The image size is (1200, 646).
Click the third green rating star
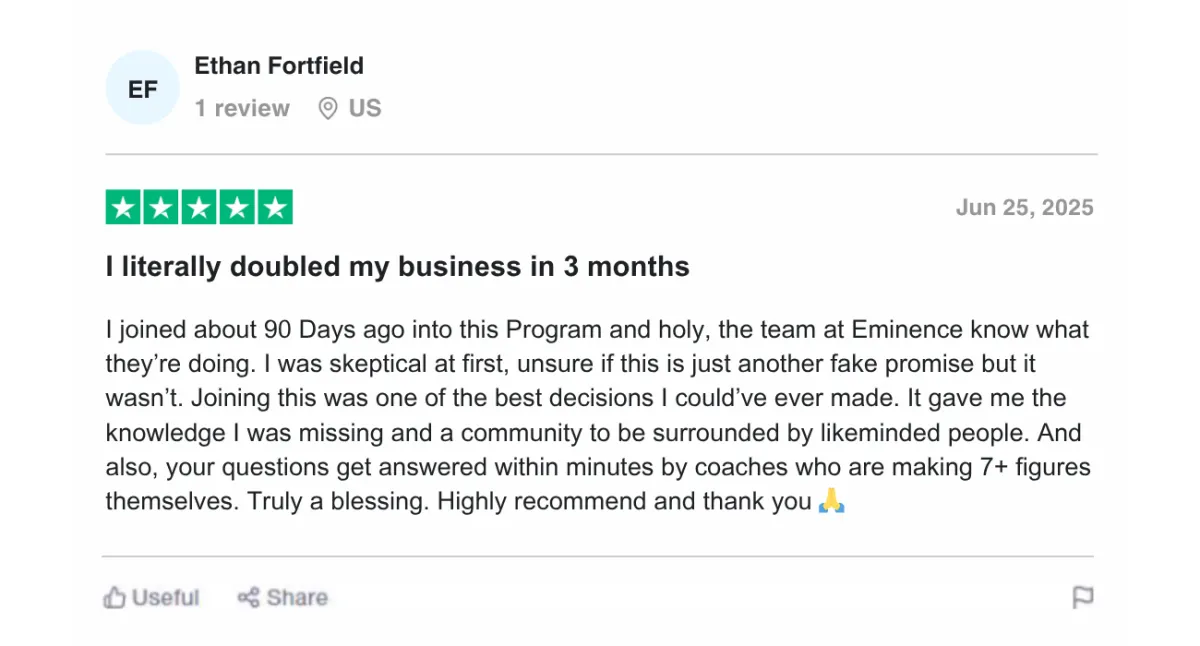[199, 207]
